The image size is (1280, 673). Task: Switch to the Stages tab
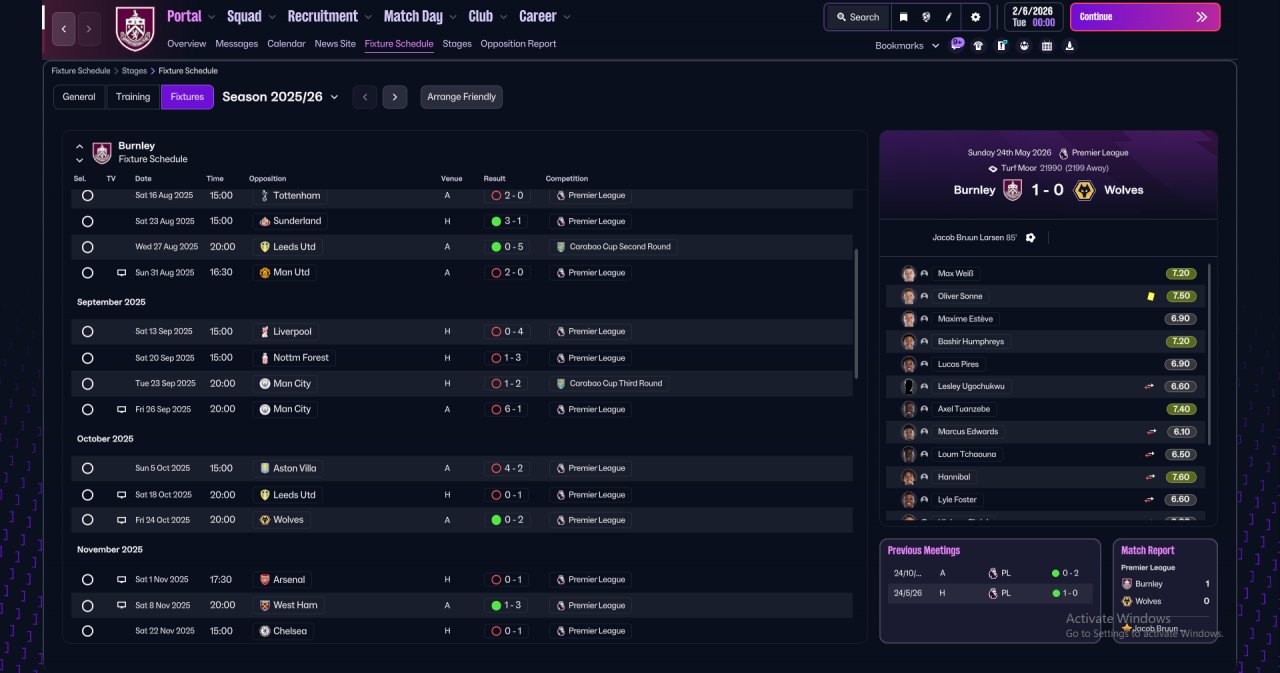click(457, 44)
